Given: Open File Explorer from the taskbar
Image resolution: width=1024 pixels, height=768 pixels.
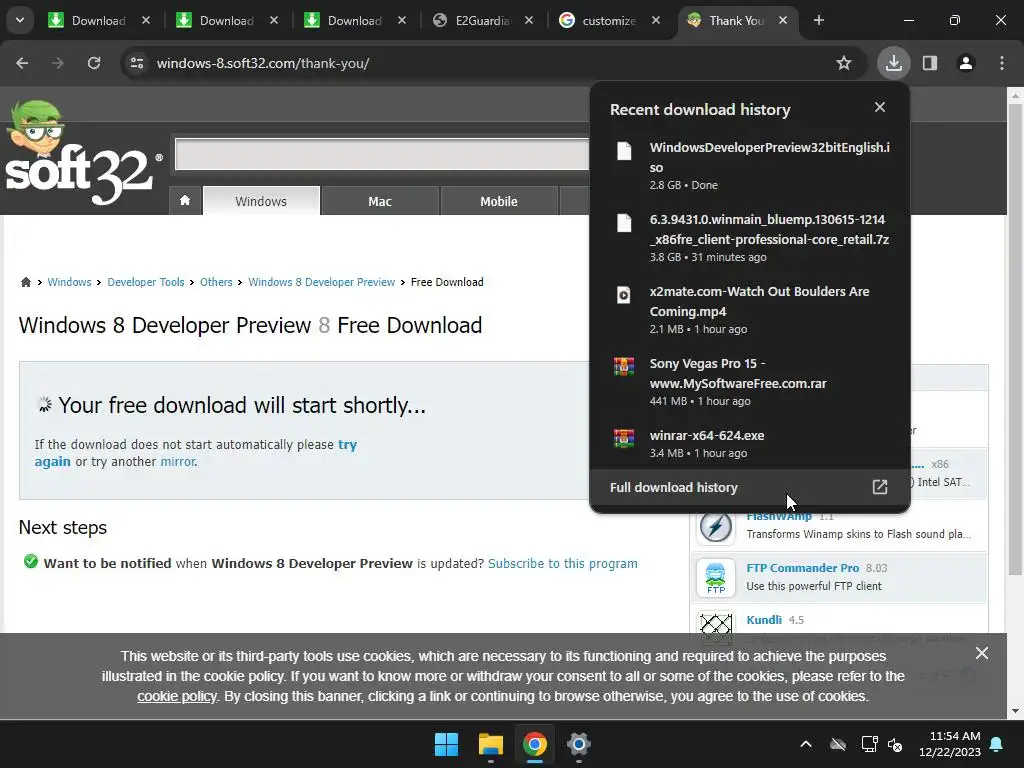Looking at the screenshot, I should [x=490, y=744].
